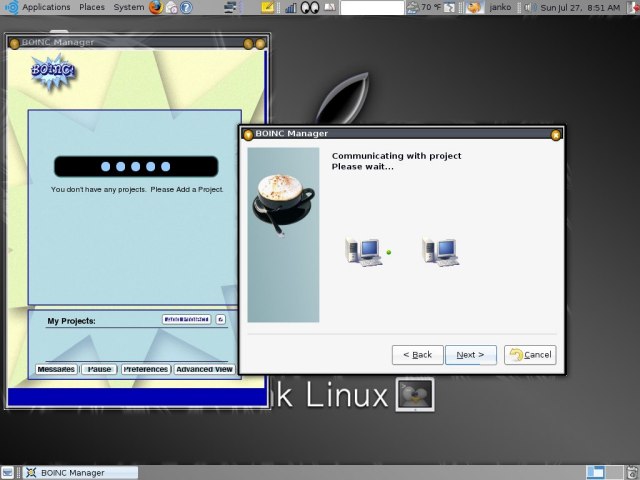Screen dimensions: 640x480
Task: Open window menu icon of the Communicating dialog
Action: (248, 134)
